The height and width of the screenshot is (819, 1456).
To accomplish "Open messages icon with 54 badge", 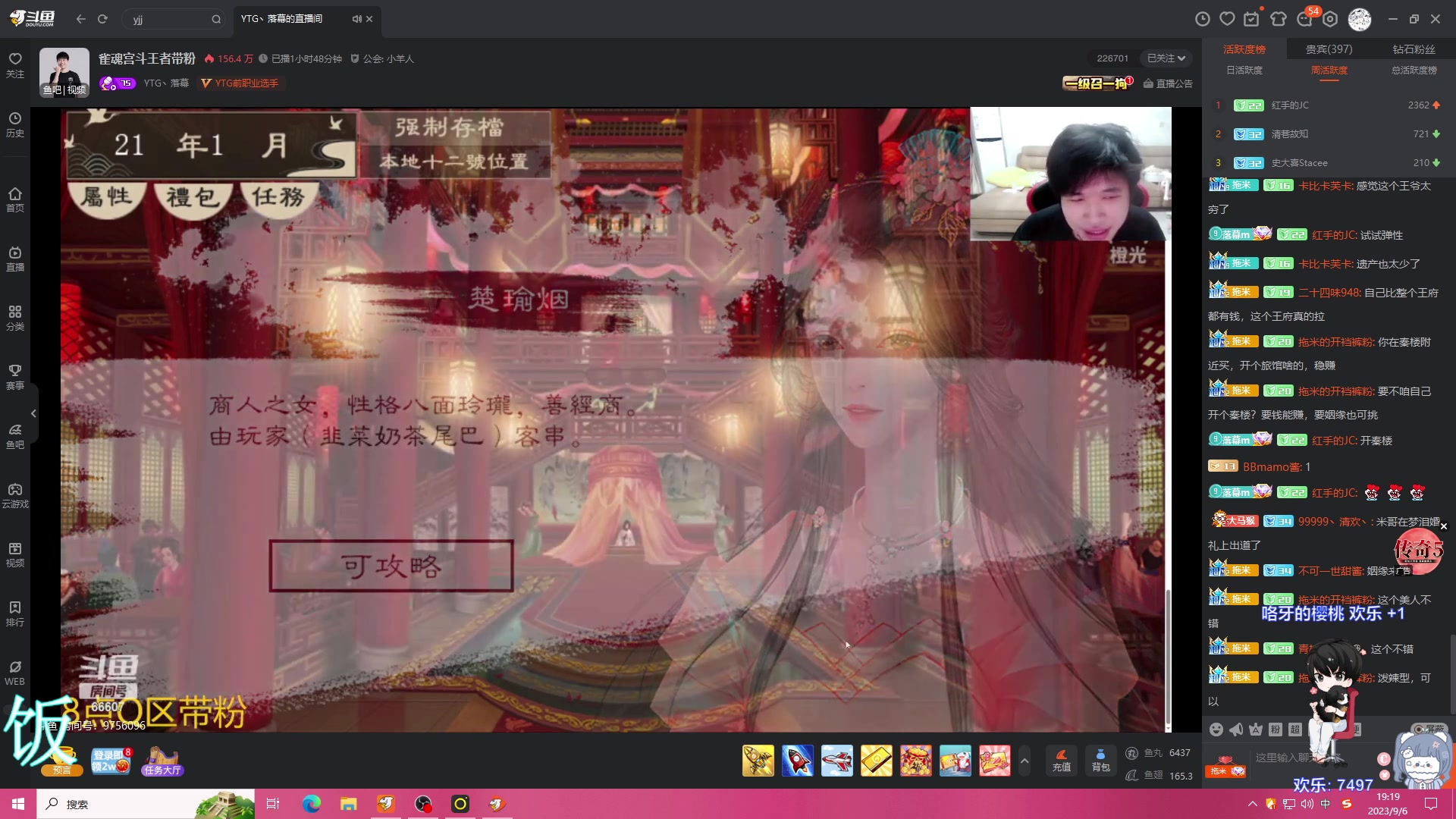I will 1306,18.
